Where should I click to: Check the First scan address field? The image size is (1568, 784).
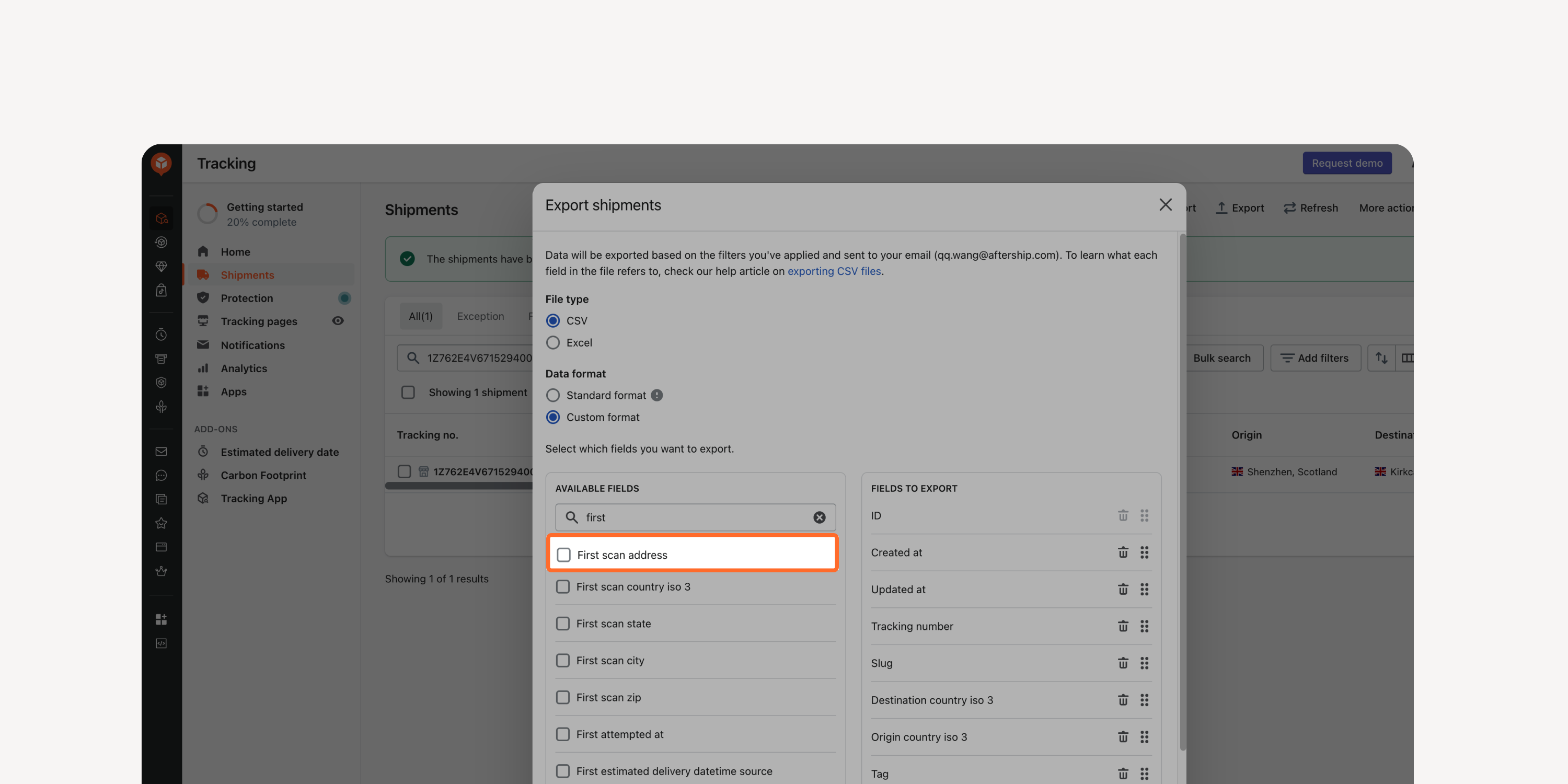[x=563, y=555]
